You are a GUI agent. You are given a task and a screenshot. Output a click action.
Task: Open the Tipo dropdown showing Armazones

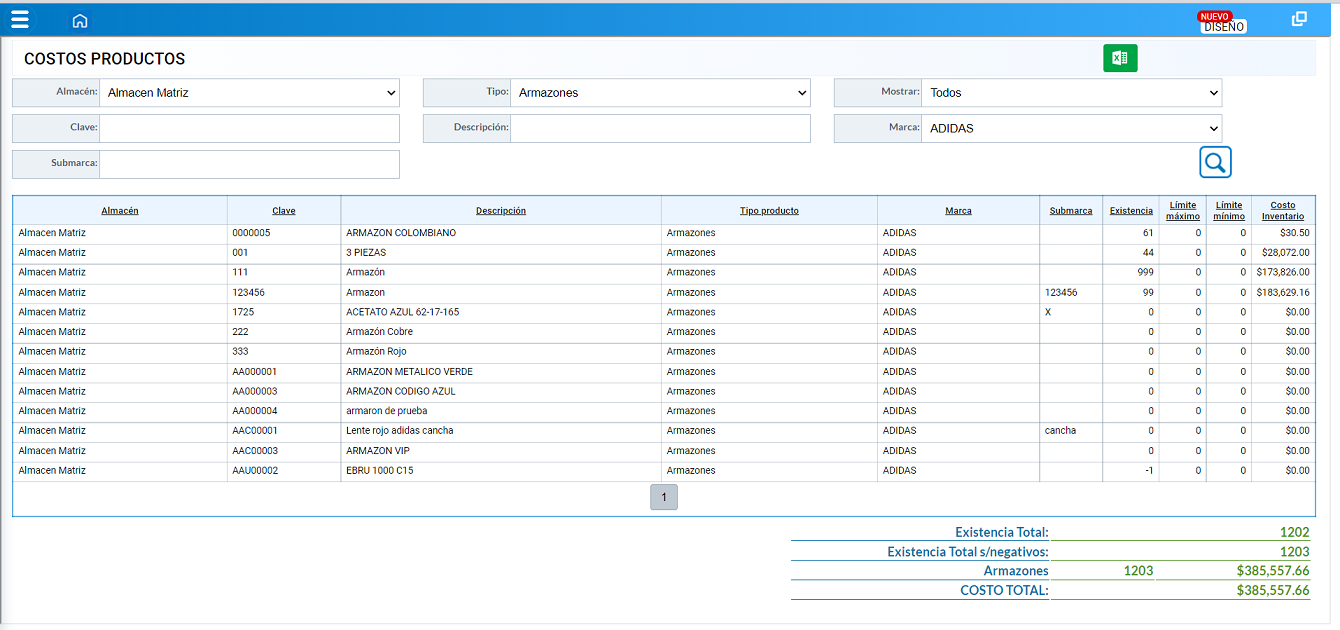(x=660, y=93)
